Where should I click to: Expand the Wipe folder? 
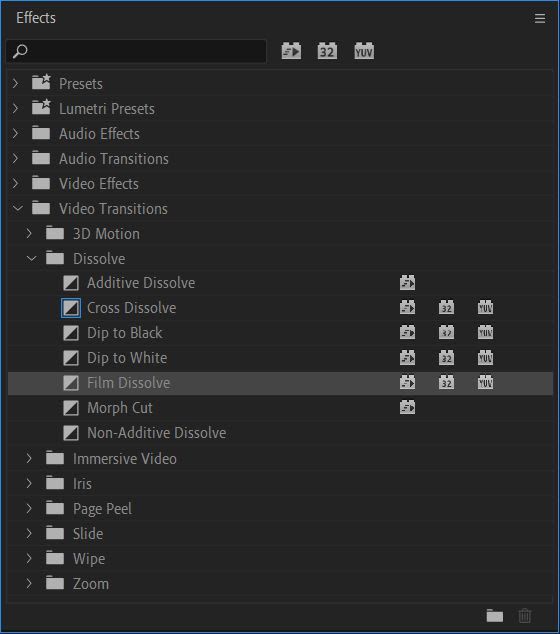tap(29, 558)
